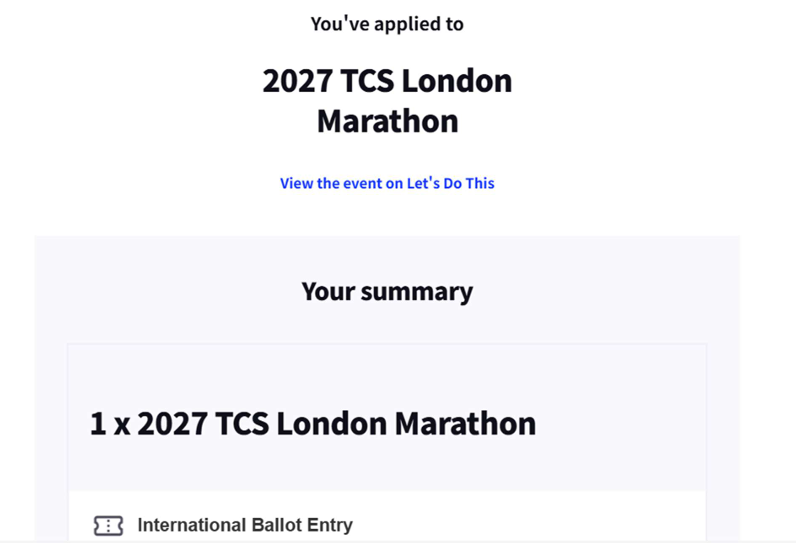Click the word "Entry" in the ticket row
This screenshot has height=543, width=796.
coord(331,525)
